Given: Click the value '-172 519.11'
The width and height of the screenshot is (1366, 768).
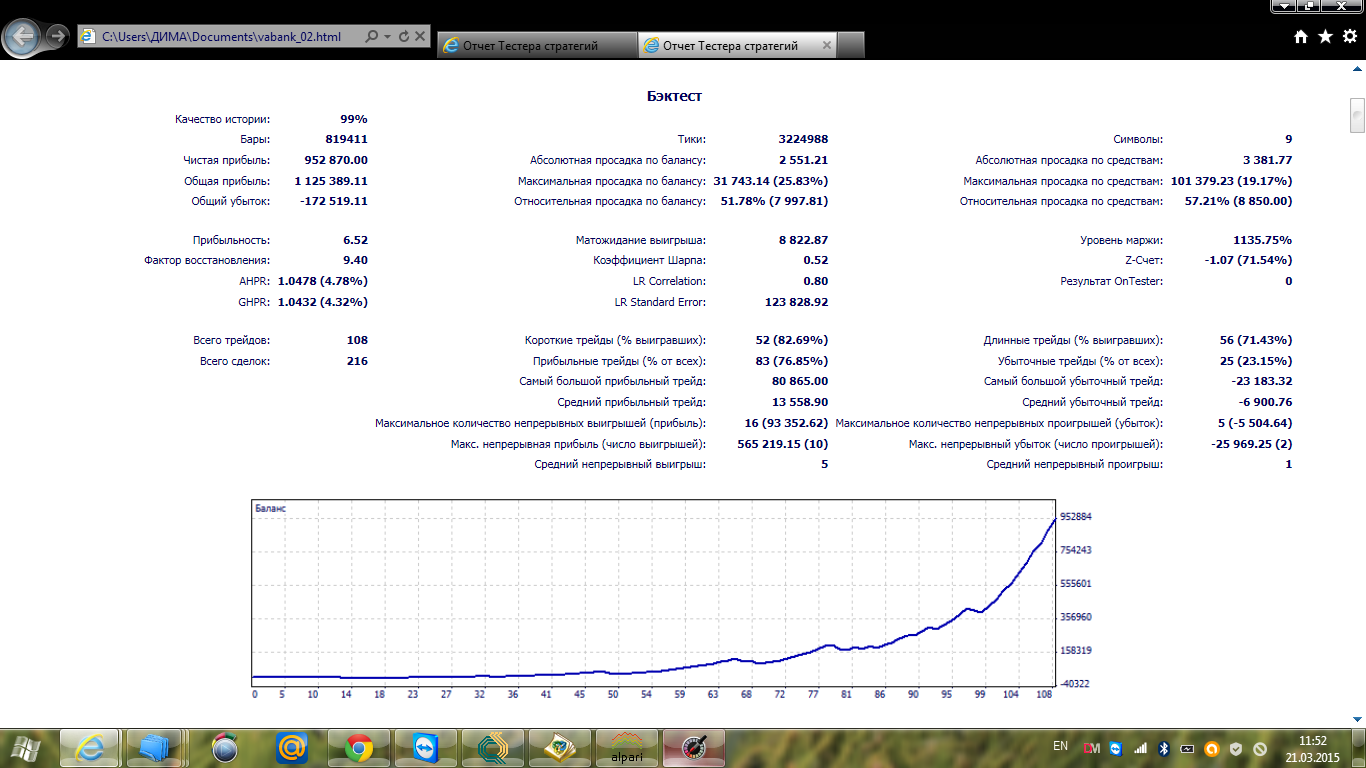Looking at the screenshot, I should 335,201.
